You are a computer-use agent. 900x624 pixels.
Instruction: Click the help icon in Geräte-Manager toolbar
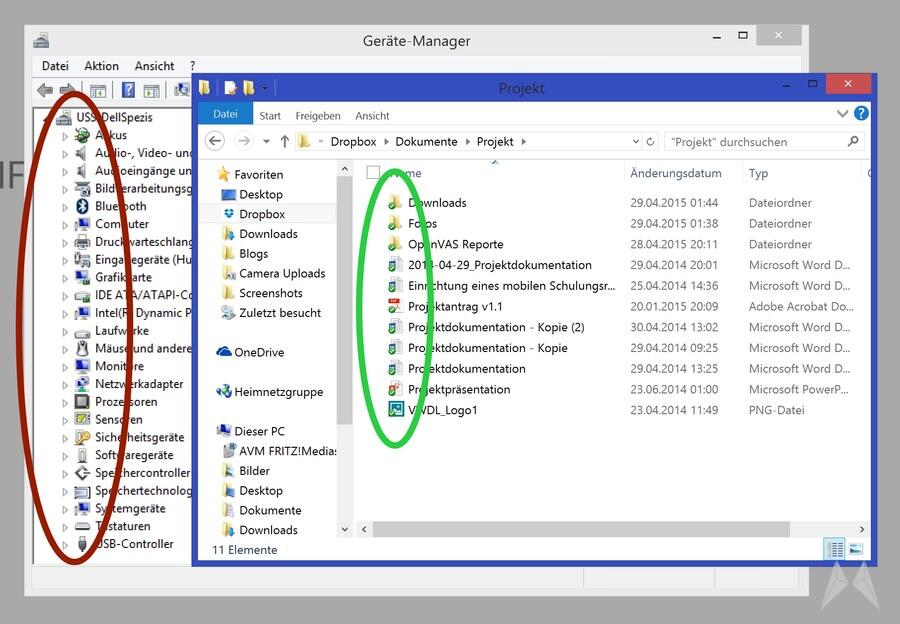click(x=128, y=91)
